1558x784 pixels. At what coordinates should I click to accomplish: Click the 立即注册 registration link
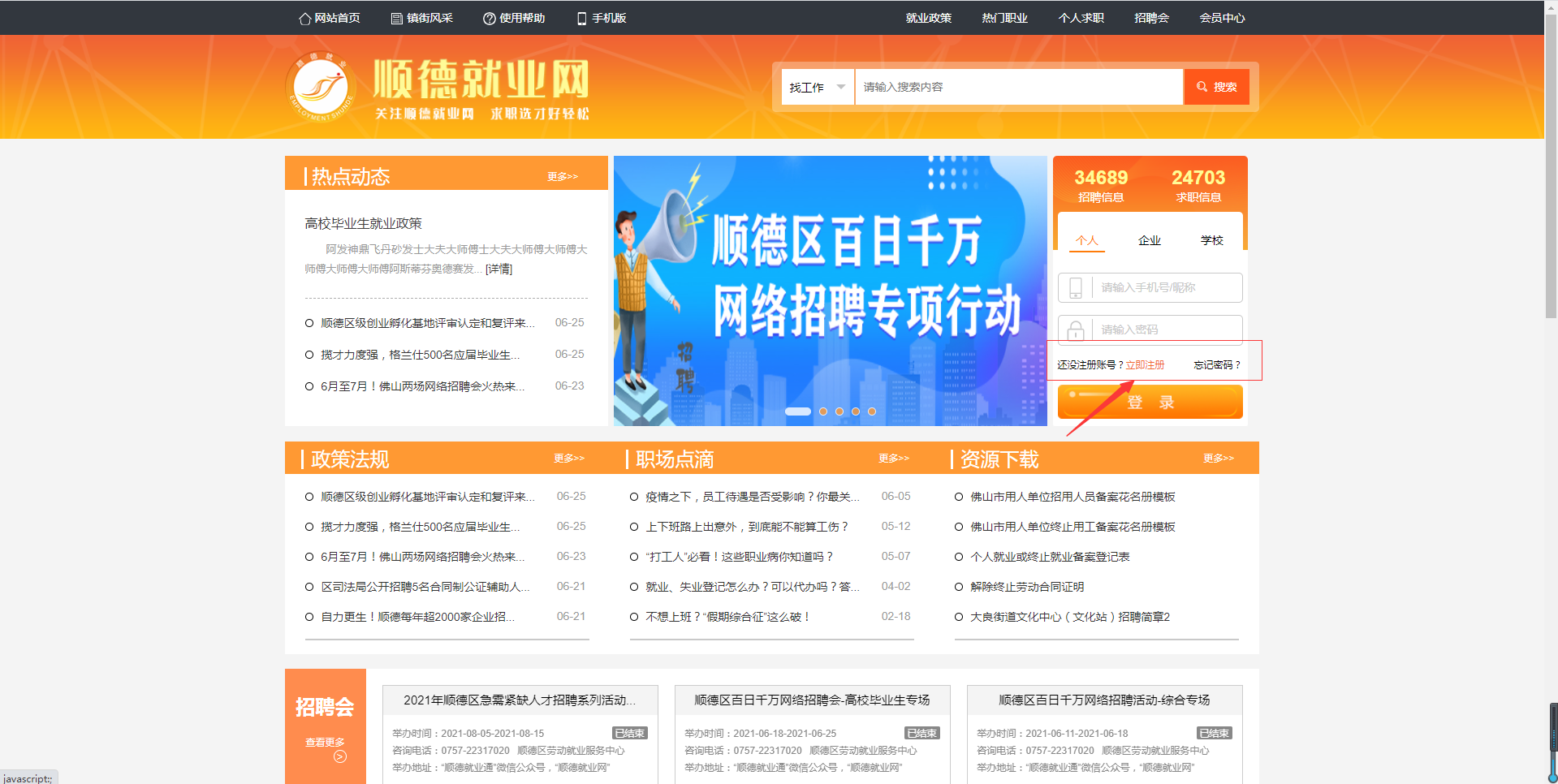point(1145,365)
